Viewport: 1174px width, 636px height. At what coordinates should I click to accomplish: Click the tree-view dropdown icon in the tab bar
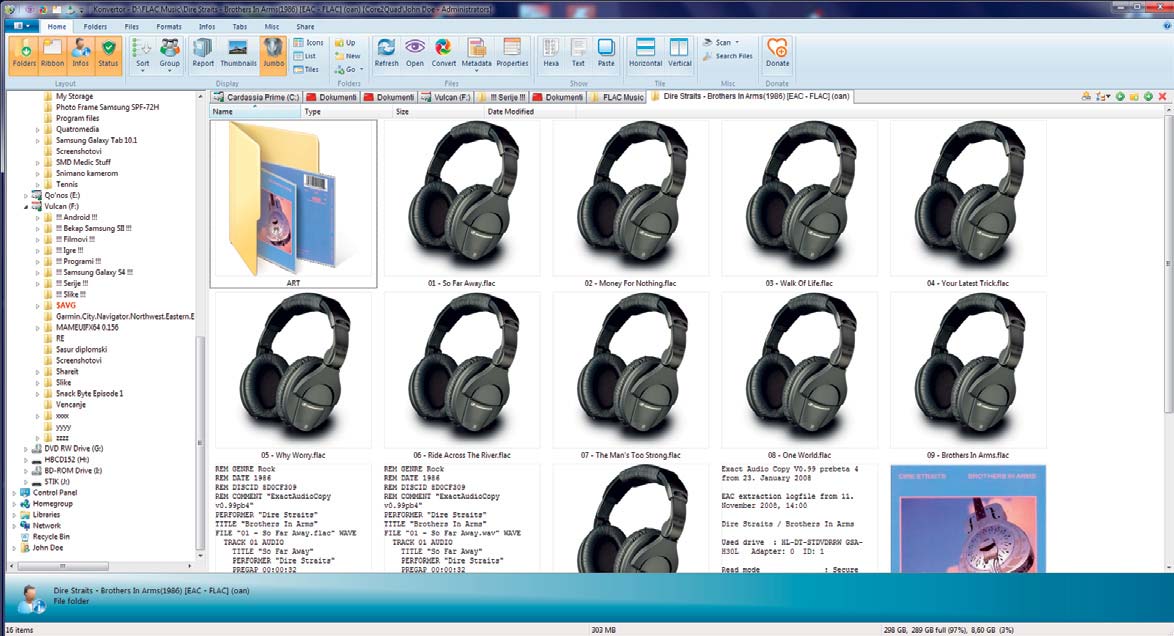[1103, 97]
